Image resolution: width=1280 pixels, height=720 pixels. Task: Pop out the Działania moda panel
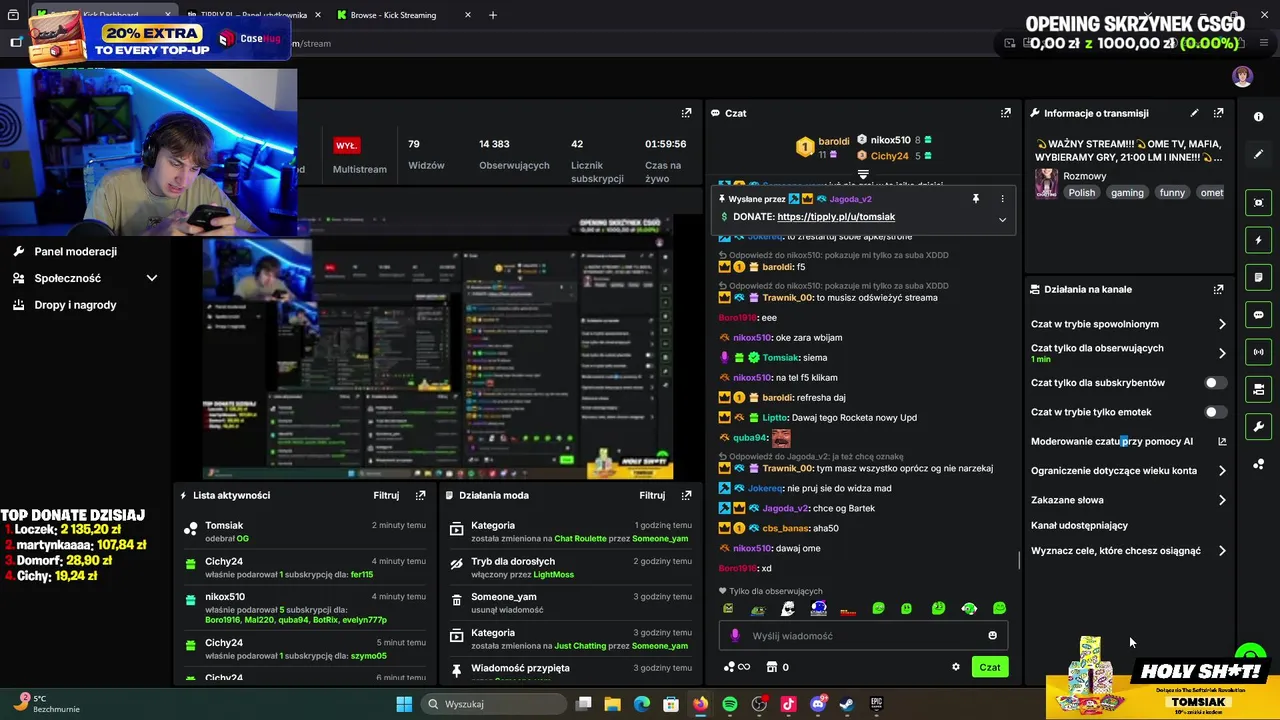(686, 495)
